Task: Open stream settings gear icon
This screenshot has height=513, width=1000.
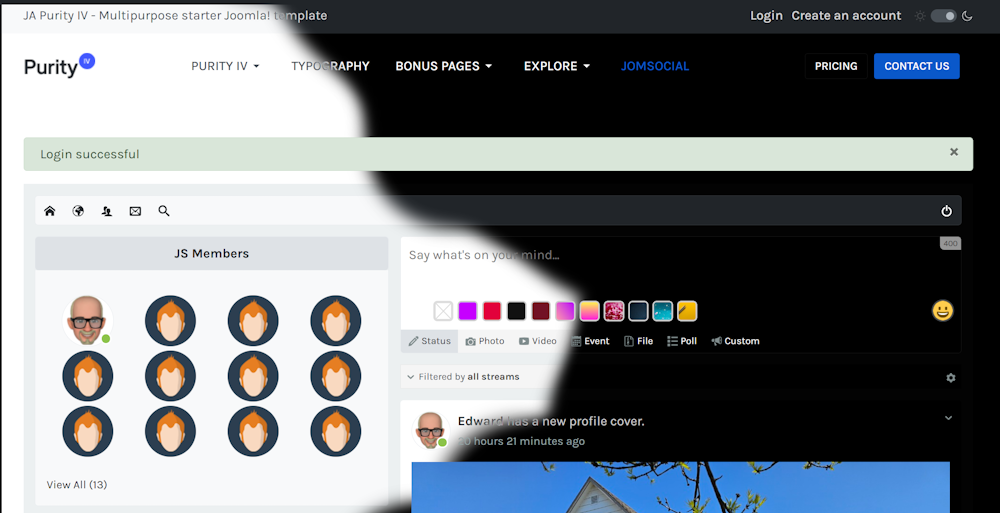Action: pos(951,378)
